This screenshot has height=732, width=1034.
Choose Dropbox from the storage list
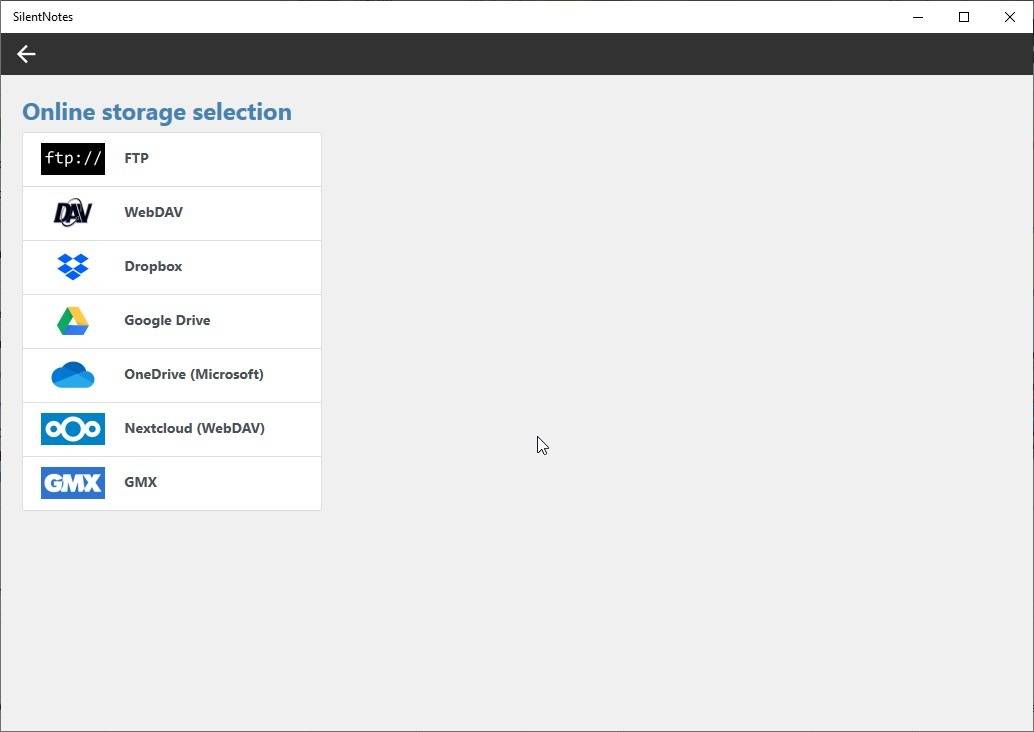170,266
